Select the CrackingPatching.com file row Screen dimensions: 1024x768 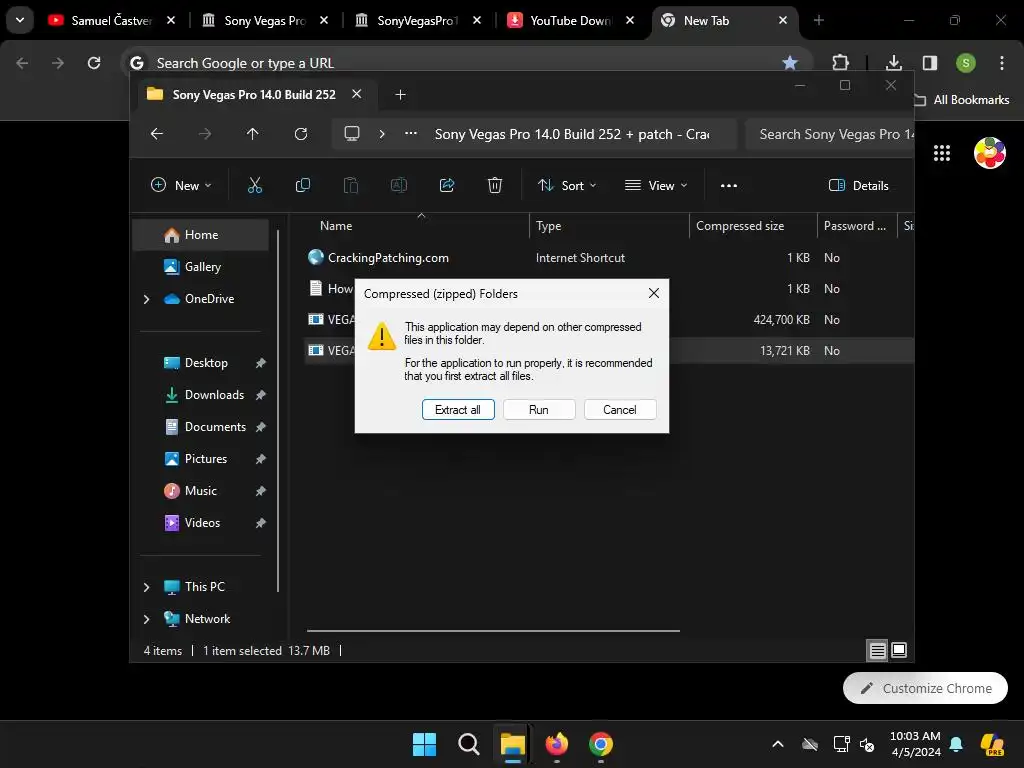coord(609,257)
